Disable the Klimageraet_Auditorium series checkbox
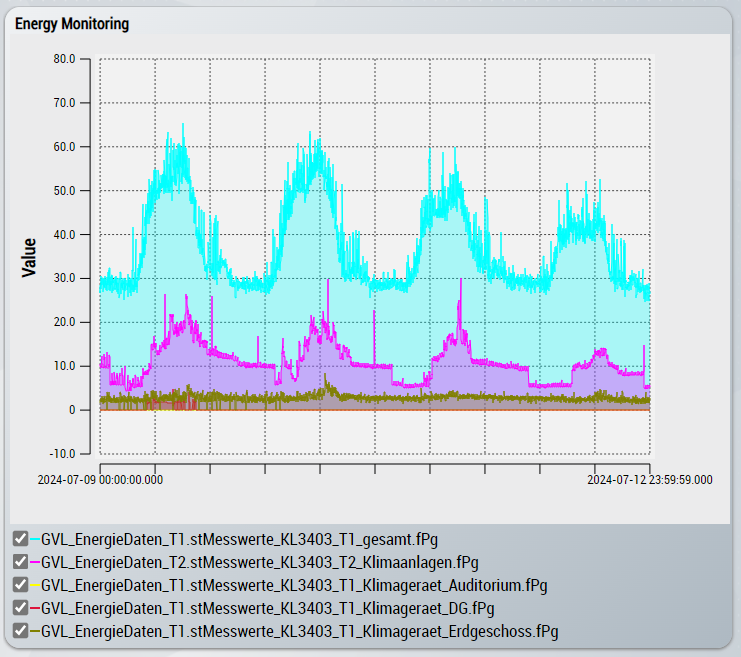Image resolution: width=741 pixels, height=657 pixels. tap(20, 585)
